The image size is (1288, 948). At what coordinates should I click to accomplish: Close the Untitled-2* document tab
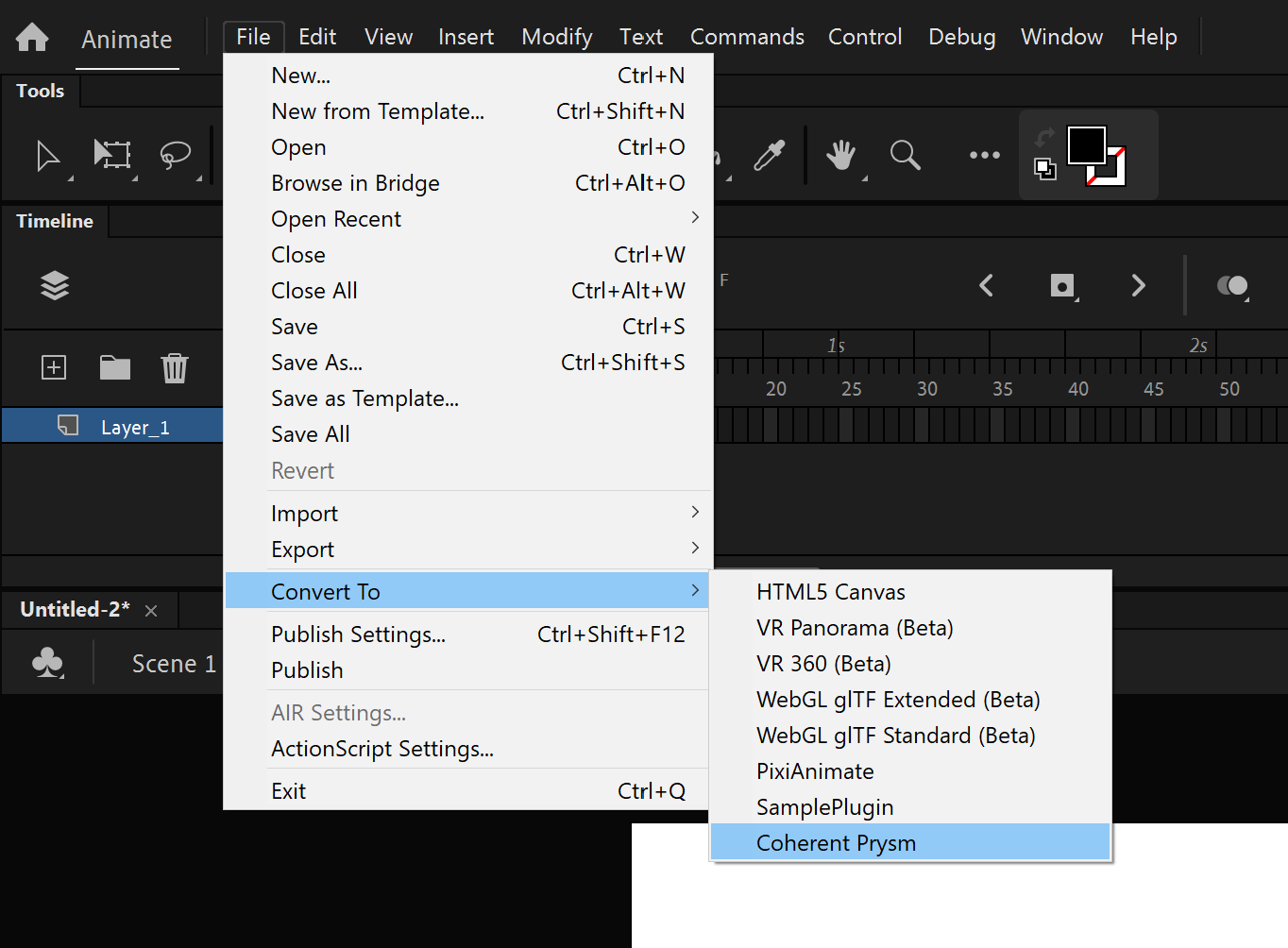[151, 611]
